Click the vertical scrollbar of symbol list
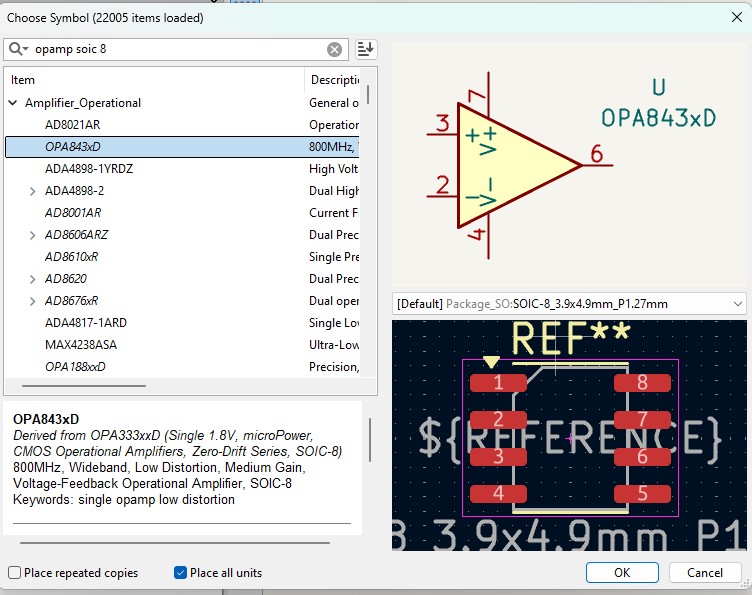 368,94
